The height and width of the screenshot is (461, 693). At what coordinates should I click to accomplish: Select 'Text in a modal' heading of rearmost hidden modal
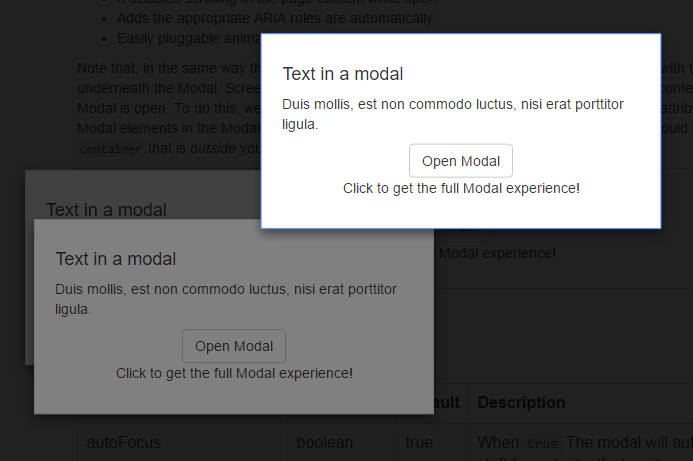pyautogui.click(x=107, y=210)
